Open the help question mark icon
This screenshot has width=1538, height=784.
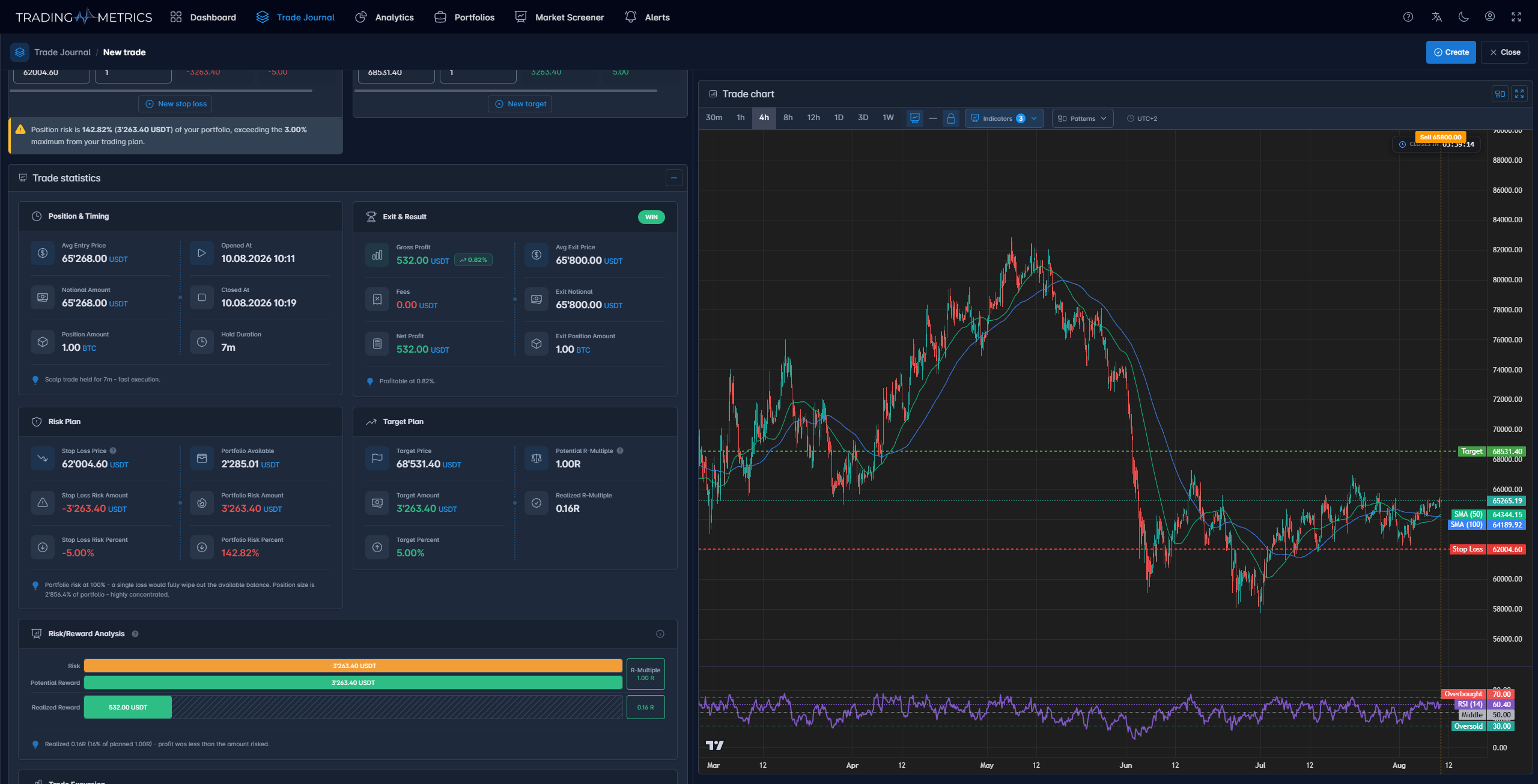(1408, 17)
